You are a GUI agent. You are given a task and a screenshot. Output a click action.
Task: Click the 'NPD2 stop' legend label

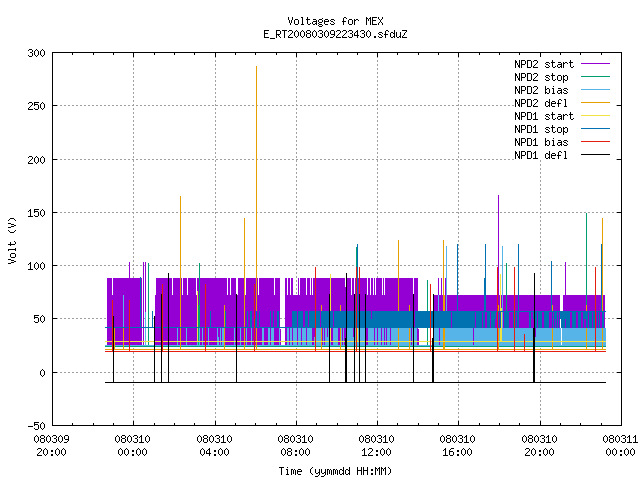(541, 77)
